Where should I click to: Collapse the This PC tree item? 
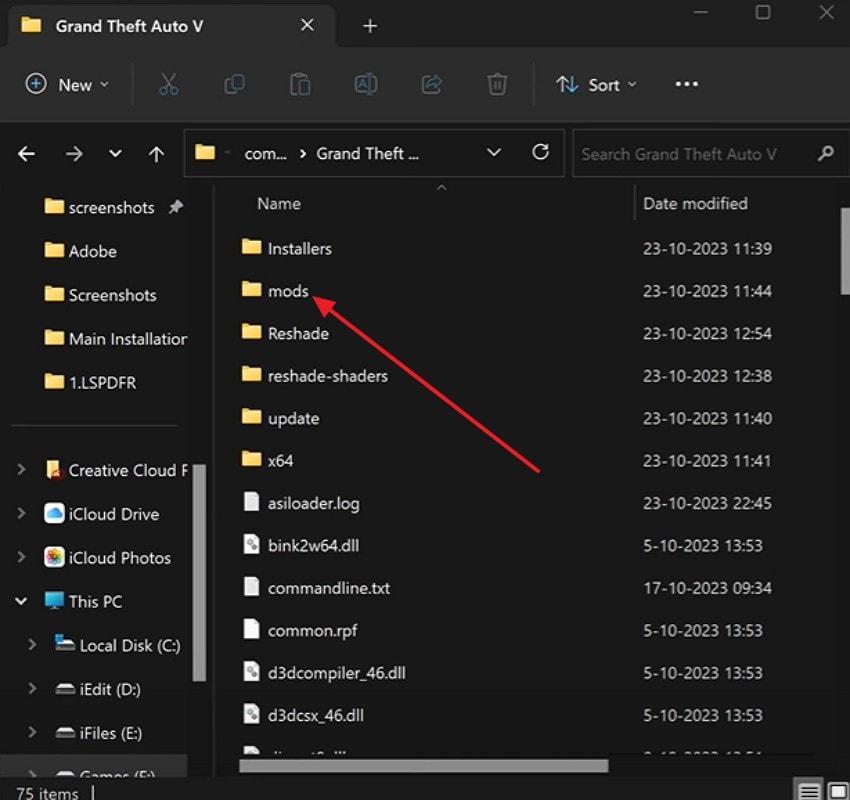21,601
